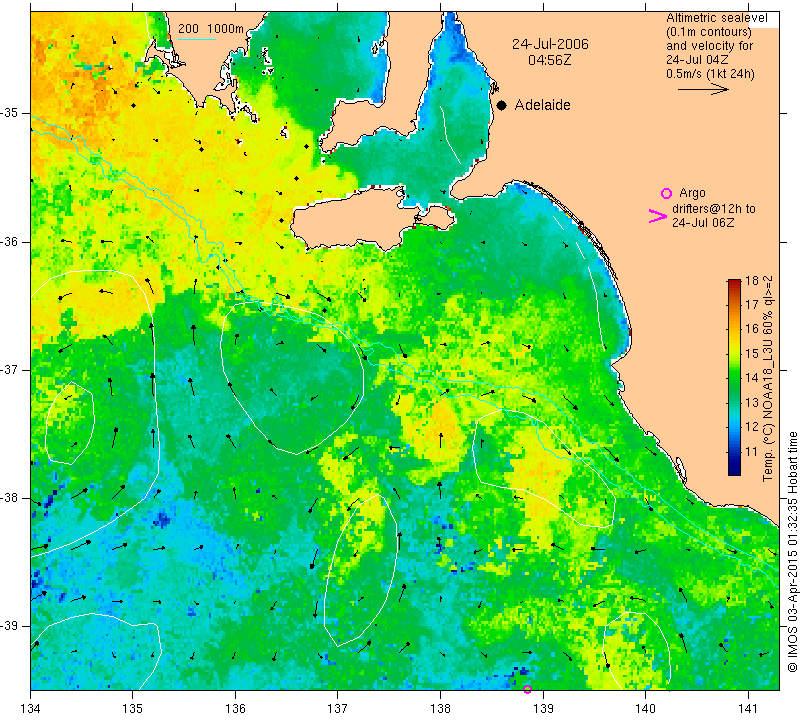Click latitude axis label -38
Image resolution: width=800 pixels, height=720 pixels.
click(9, 498)
